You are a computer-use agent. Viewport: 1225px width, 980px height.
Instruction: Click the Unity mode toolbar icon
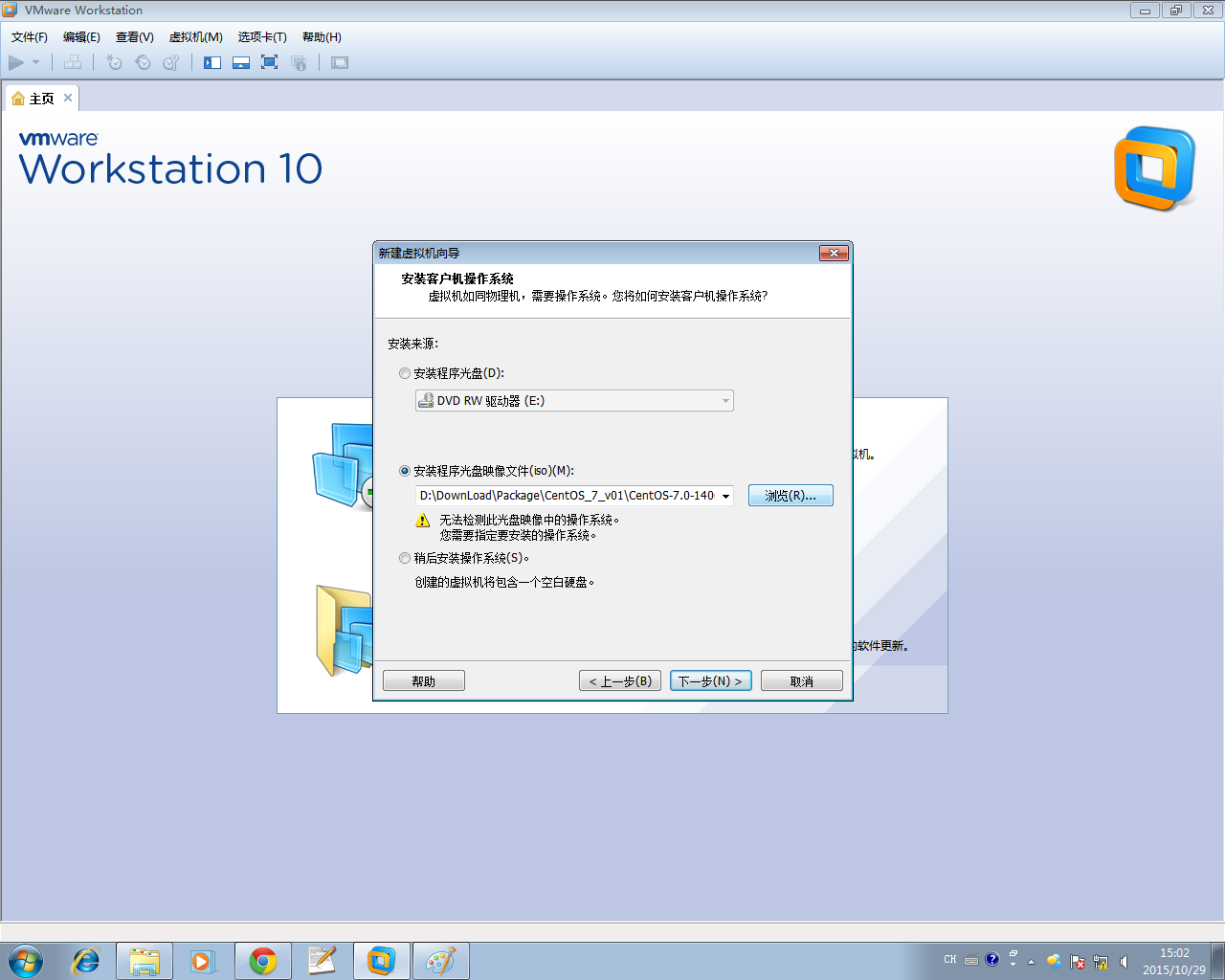(299, 62)
